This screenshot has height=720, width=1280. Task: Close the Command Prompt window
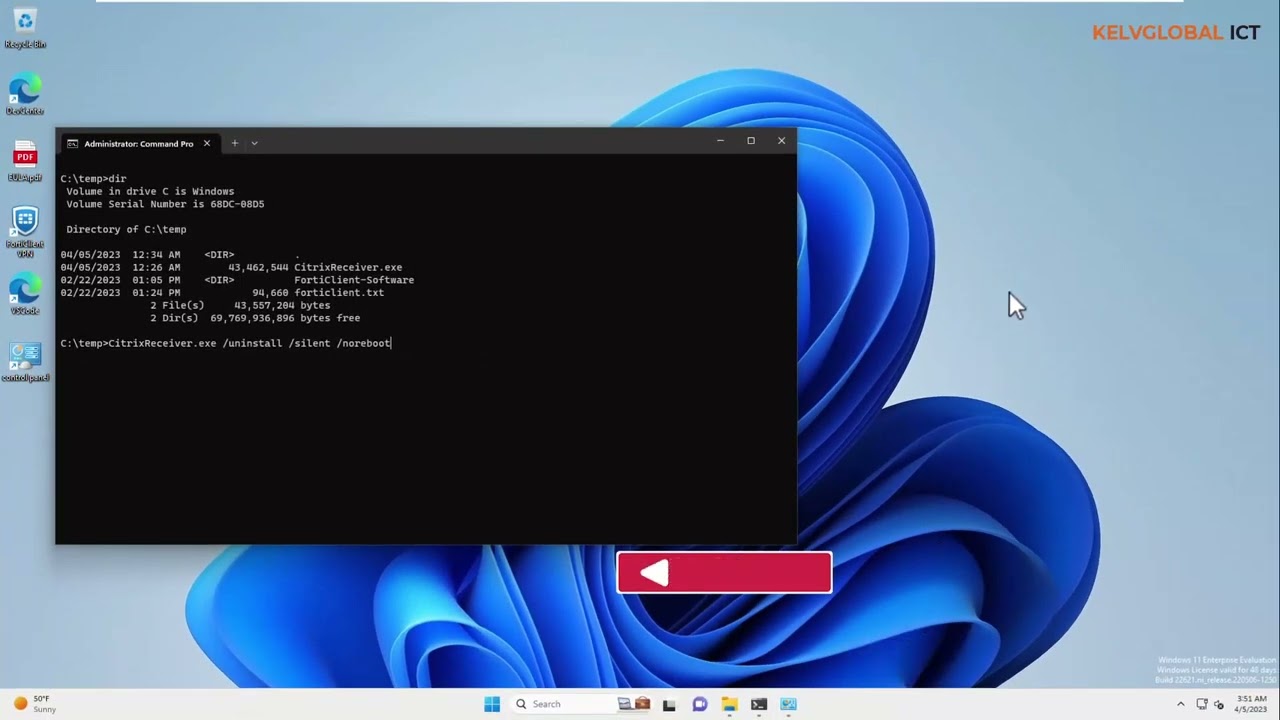[781, 141]
